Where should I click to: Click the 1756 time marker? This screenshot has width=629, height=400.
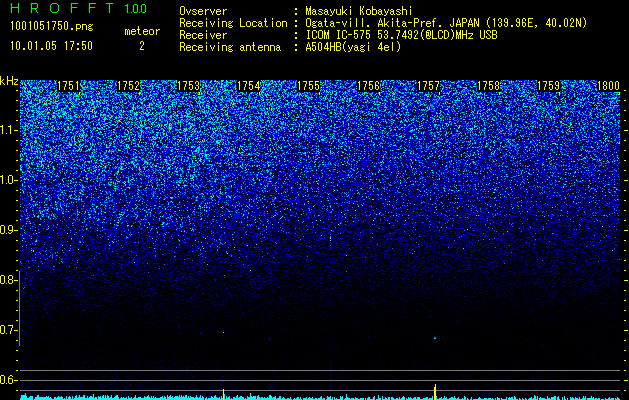pos(368,86)
